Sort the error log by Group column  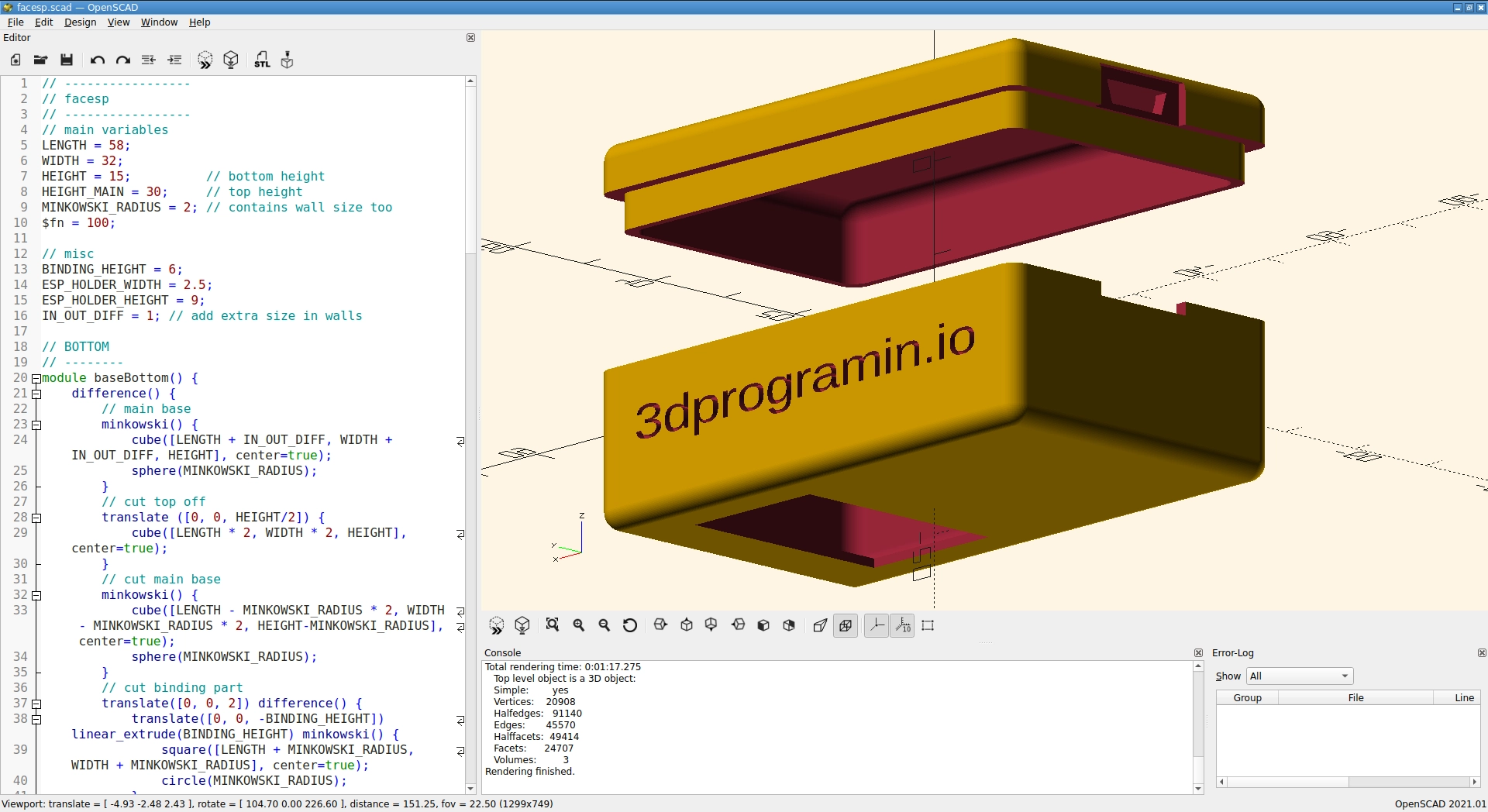coord(1247,697)
